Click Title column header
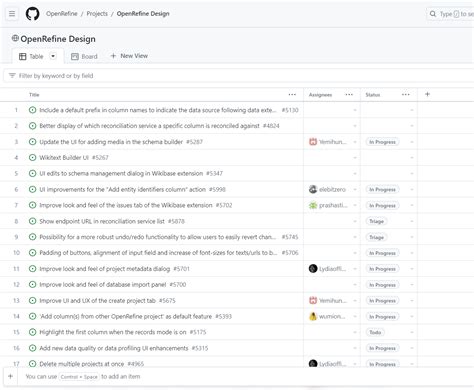 coord(34,95)
